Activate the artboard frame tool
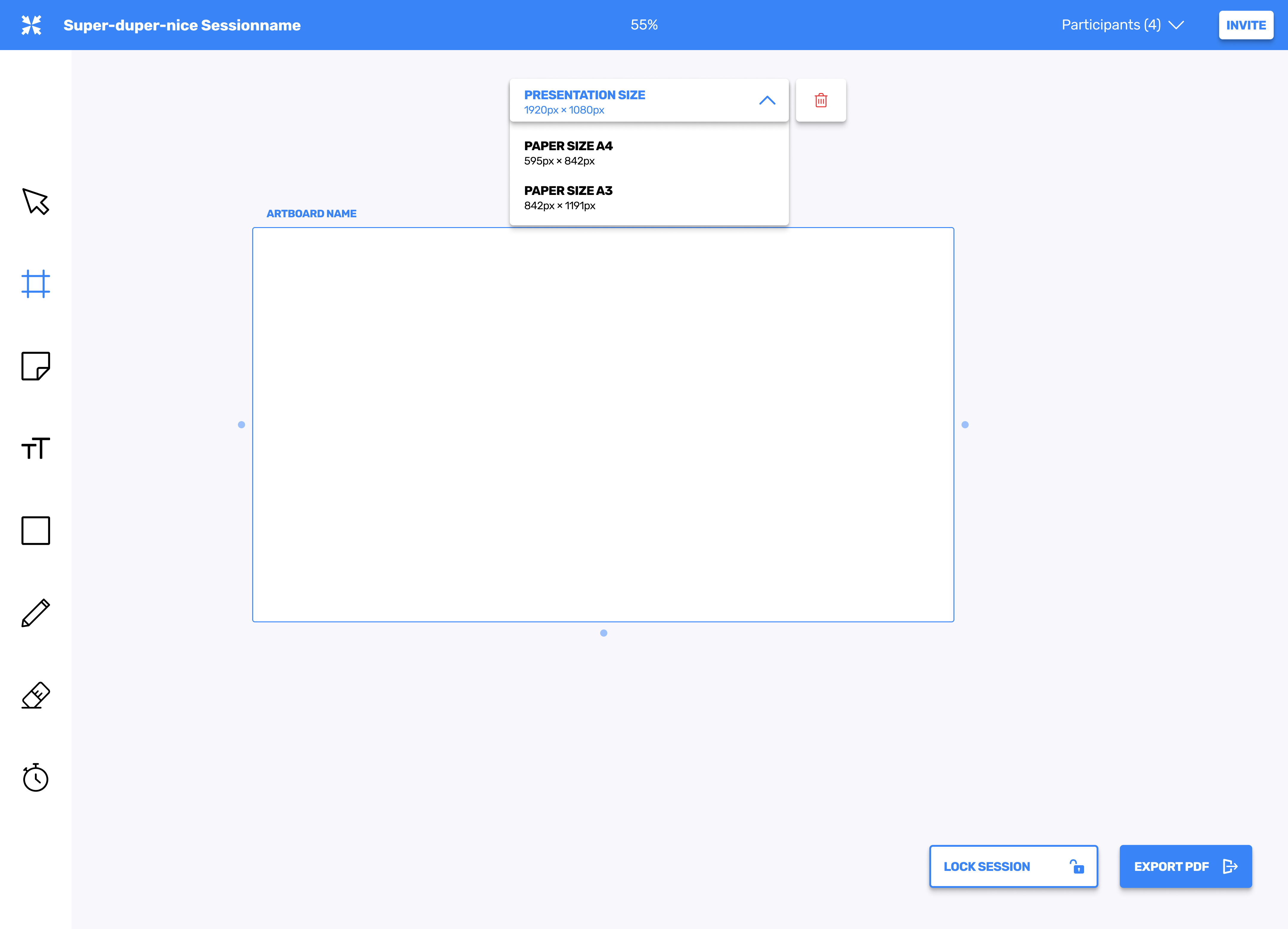Viewport: 1288px width, 929px height. point(36,283)
